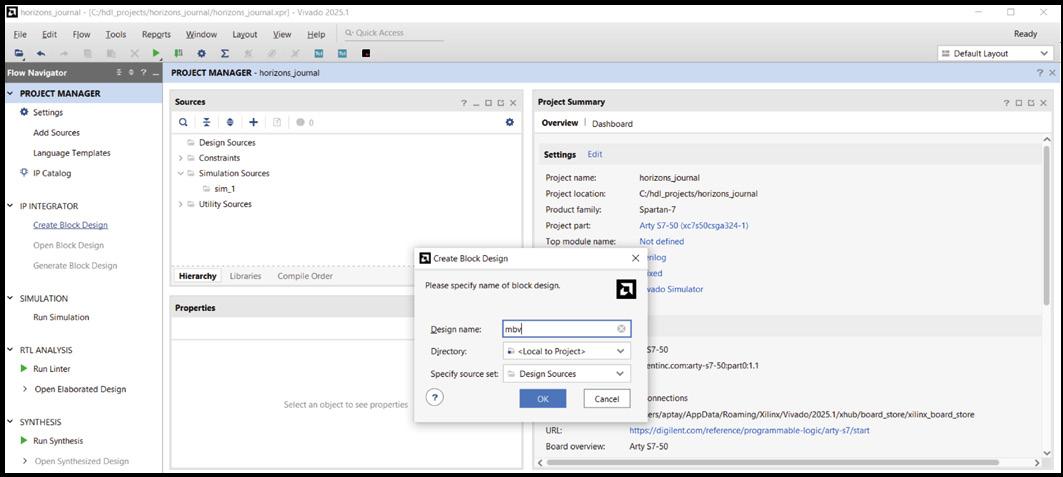The image size is (1063, 477).
Task: Expand the Constraints tree node
Action: (180, 158)
